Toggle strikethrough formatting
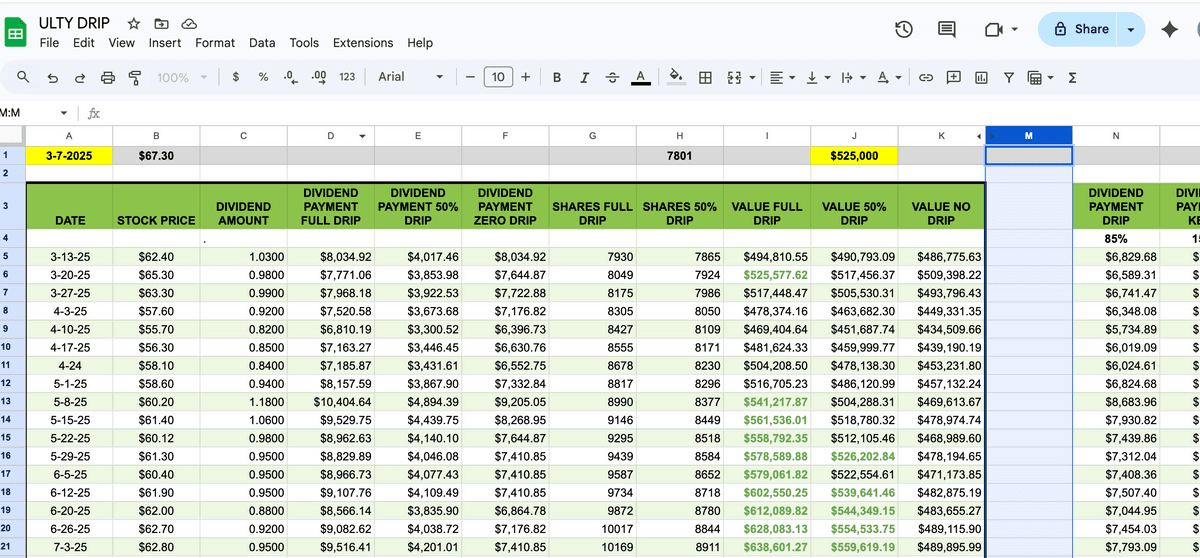This screenshot has height=558, width=1200. [612, 77]
